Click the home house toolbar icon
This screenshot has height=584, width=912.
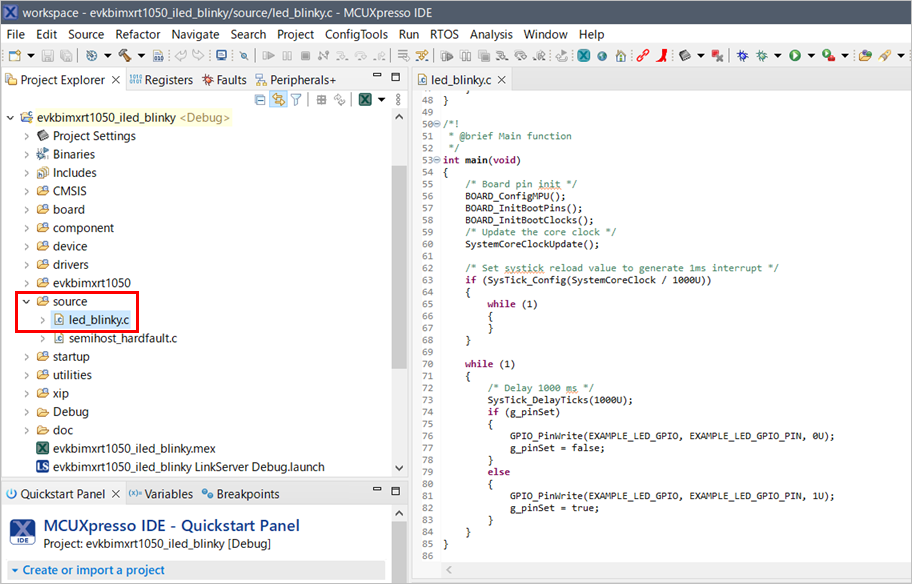(621, 56)
